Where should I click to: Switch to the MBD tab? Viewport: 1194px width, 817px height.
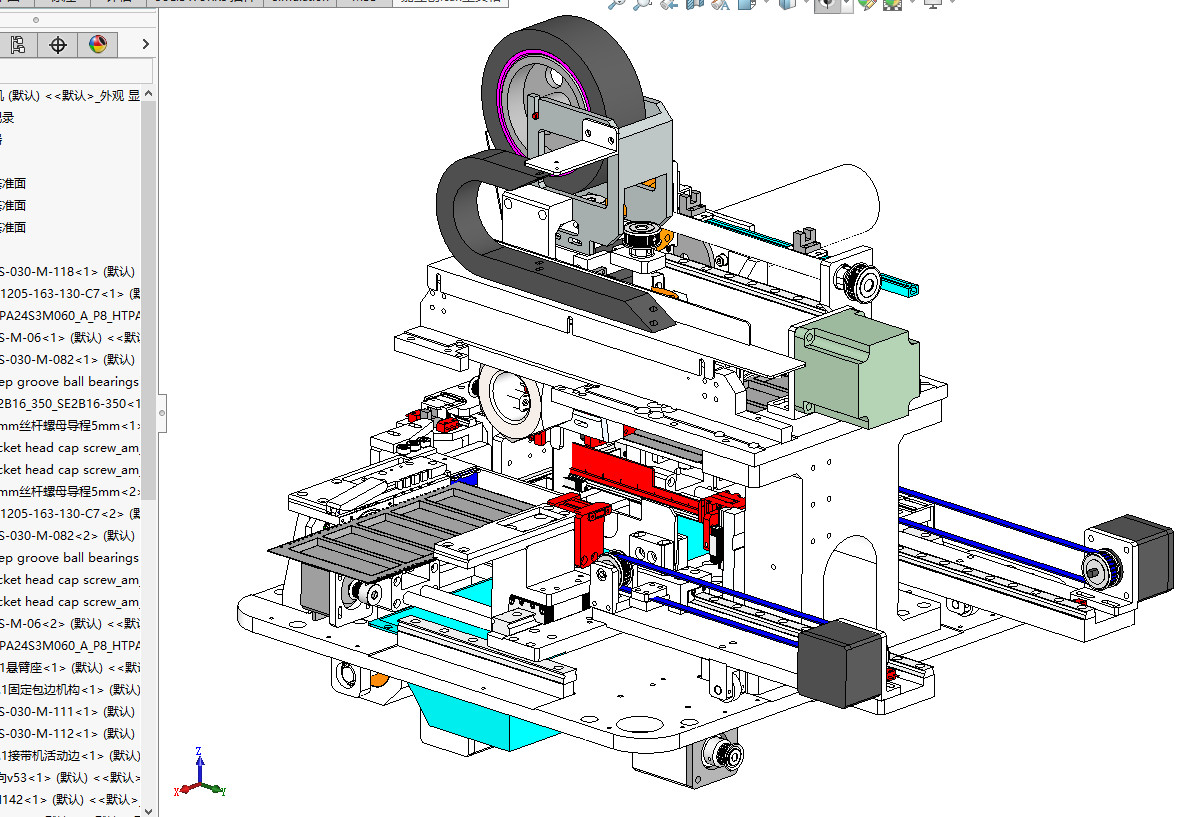(364, 2)
